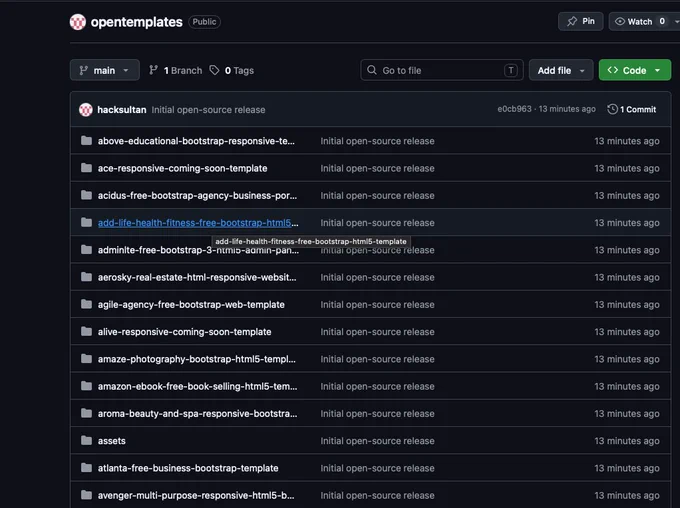Click folder icon for agile-agency row
Screen dimensions: 680x508
[x=86, y=304]
